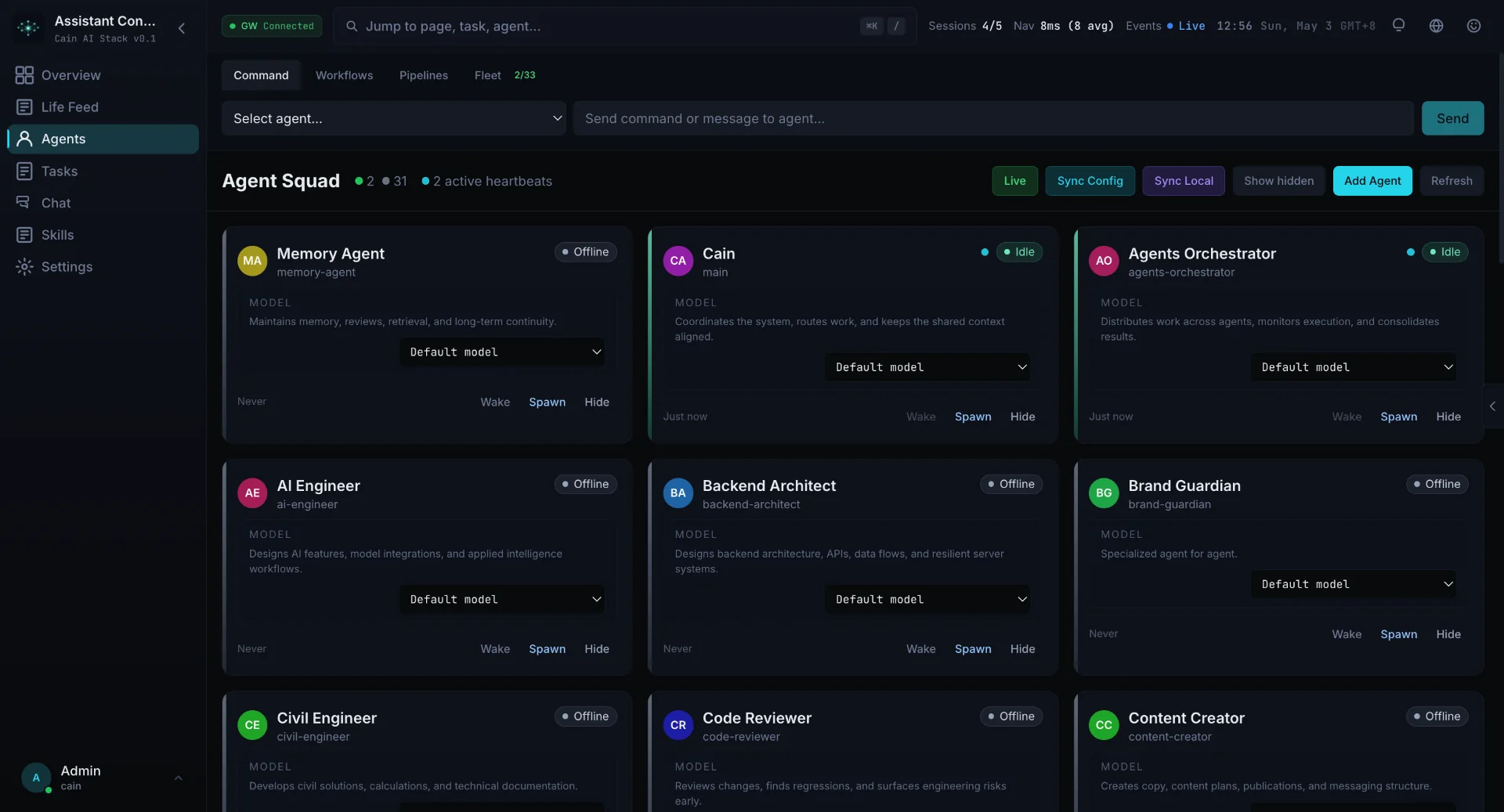Toggle the Live mode button
Screen dimensions: 1504x812
1014,181
